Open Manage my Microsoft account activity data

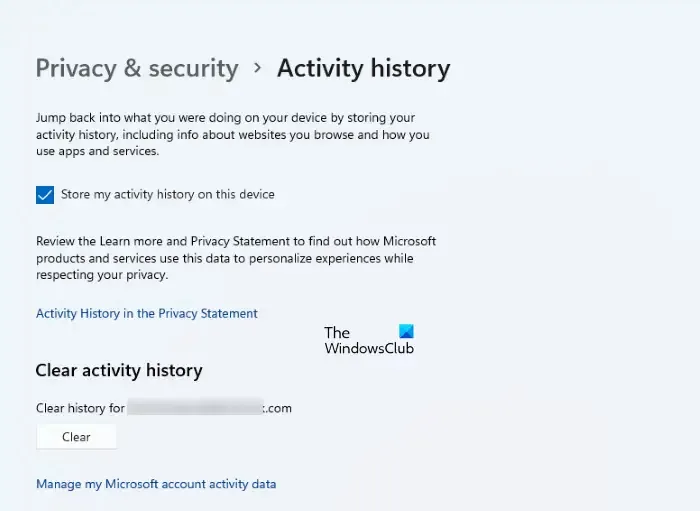156,484
